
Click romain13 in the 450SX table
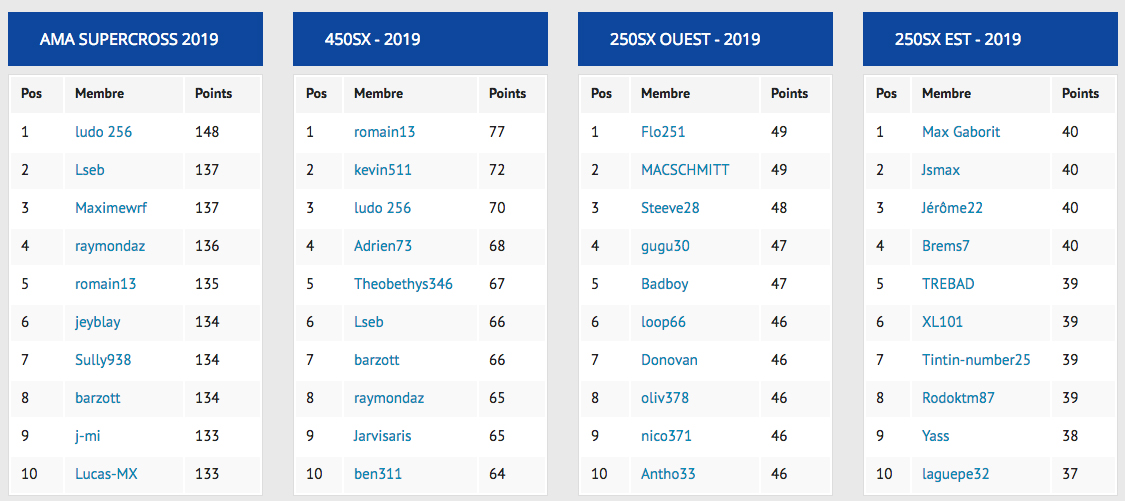pyautogui.click(x=385, y=132)
